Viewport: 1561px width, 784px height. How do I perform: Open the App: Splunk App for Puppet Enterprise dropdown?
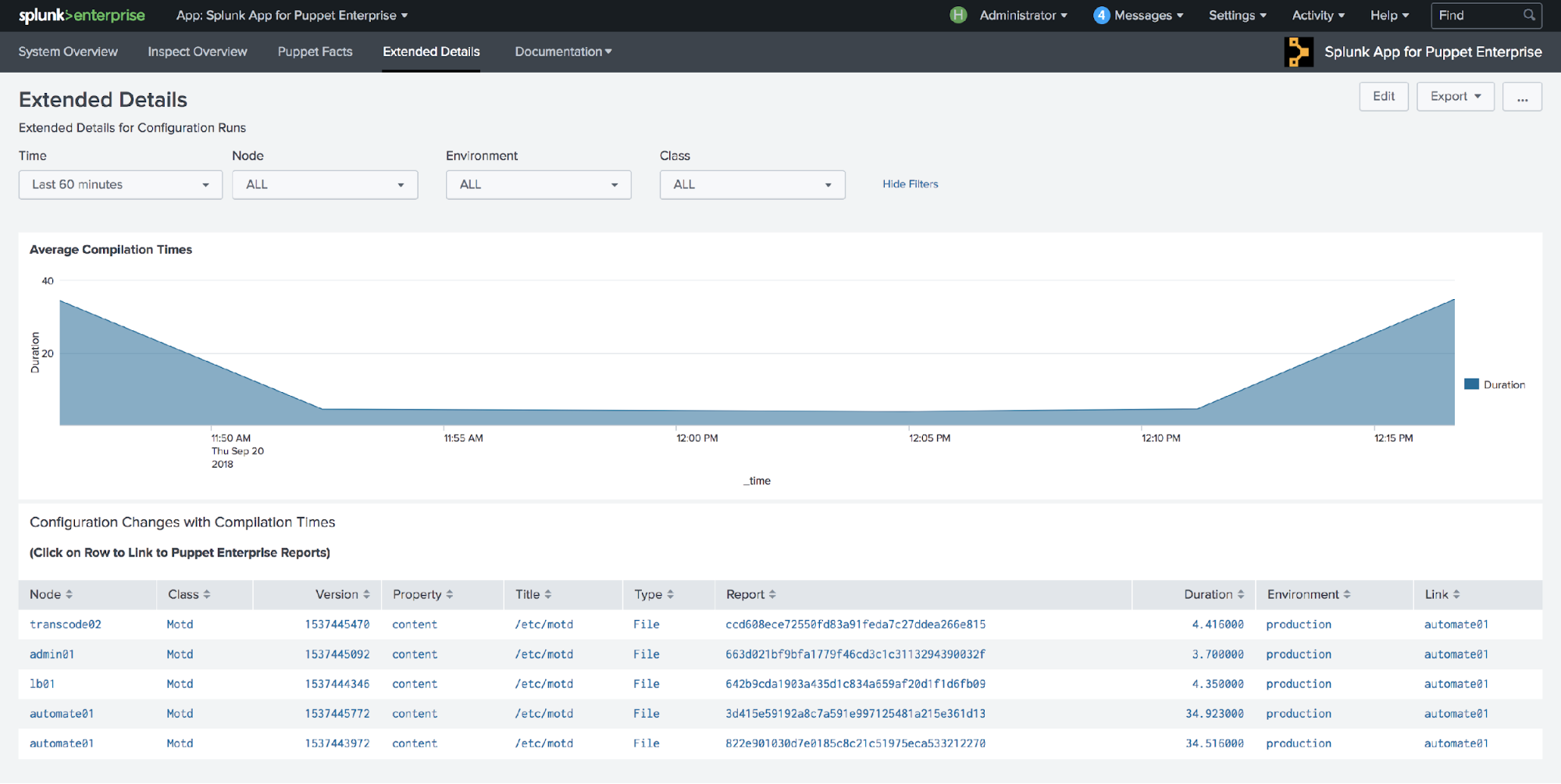[x=292, y=16]
